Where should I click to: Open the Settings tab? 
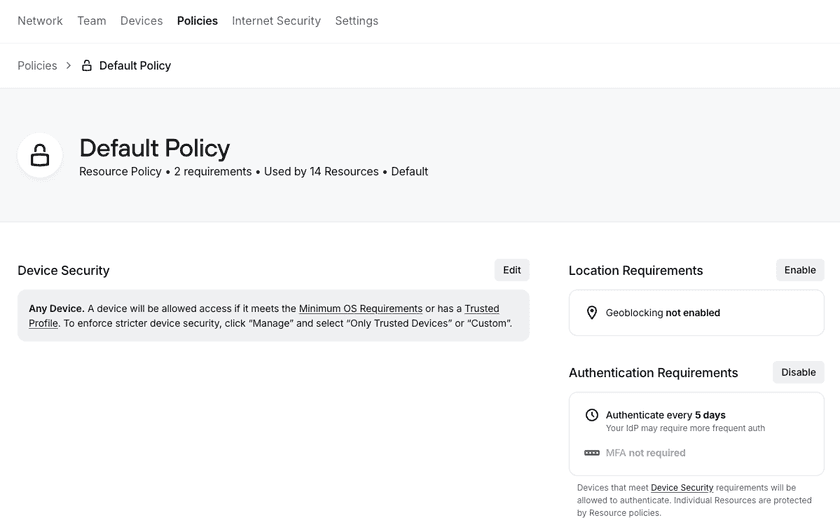(x=356, y=21)
